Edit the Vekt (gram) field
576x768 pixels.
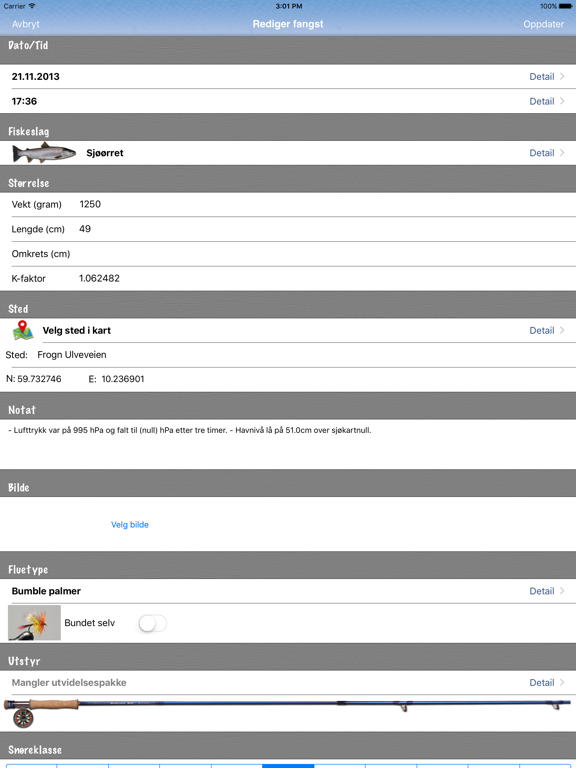click(x=288, y=204)
